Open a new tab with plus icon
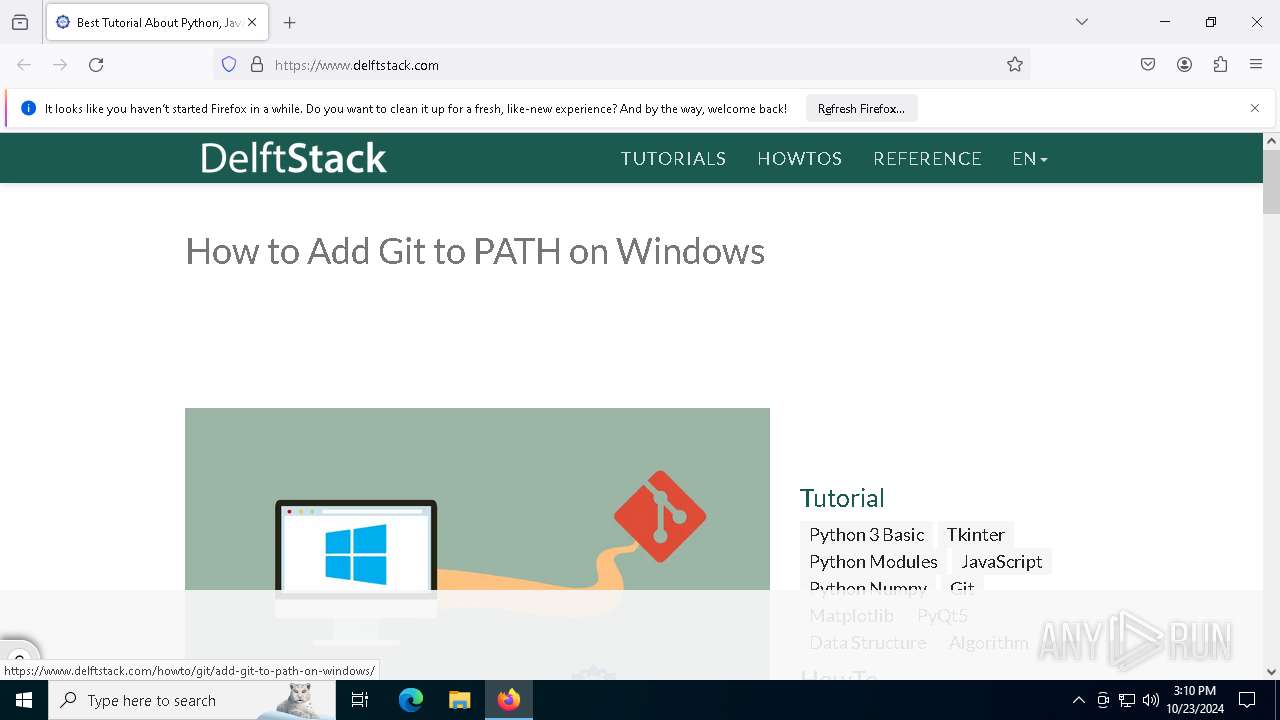 pos(290,22)
